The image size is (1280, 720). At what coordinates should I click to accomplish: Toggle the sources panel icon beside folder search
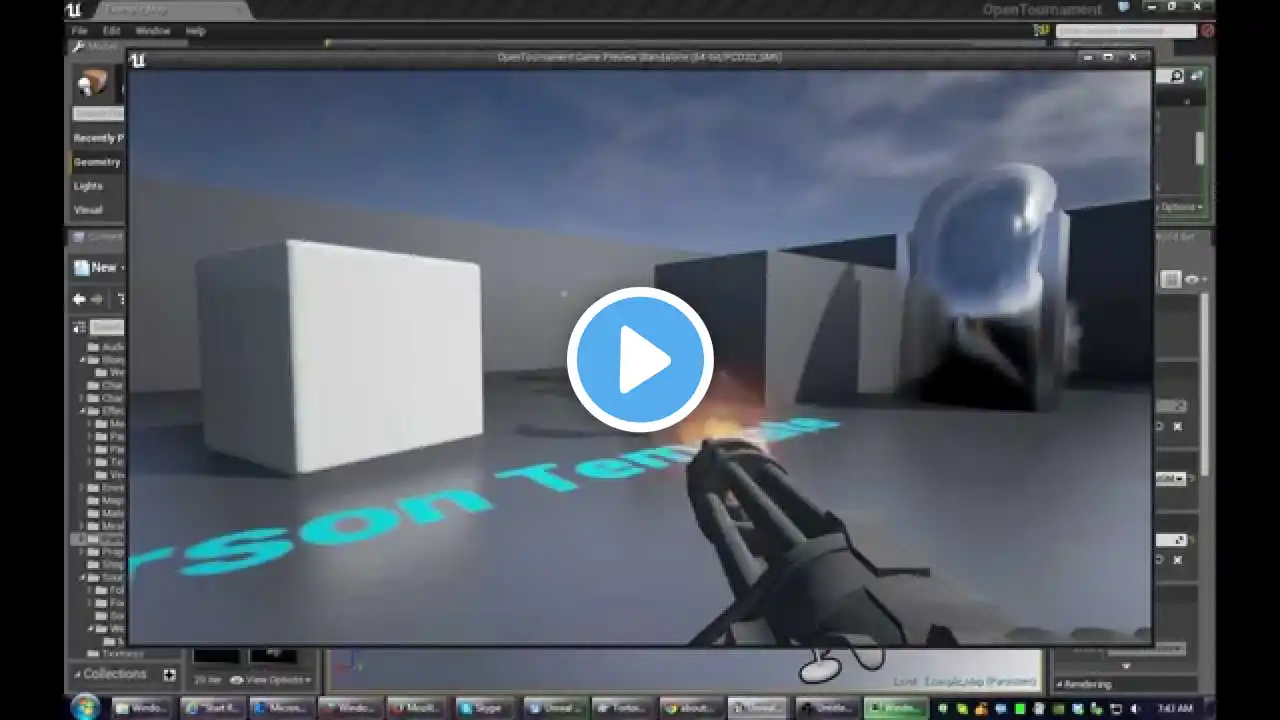point(79,328)
